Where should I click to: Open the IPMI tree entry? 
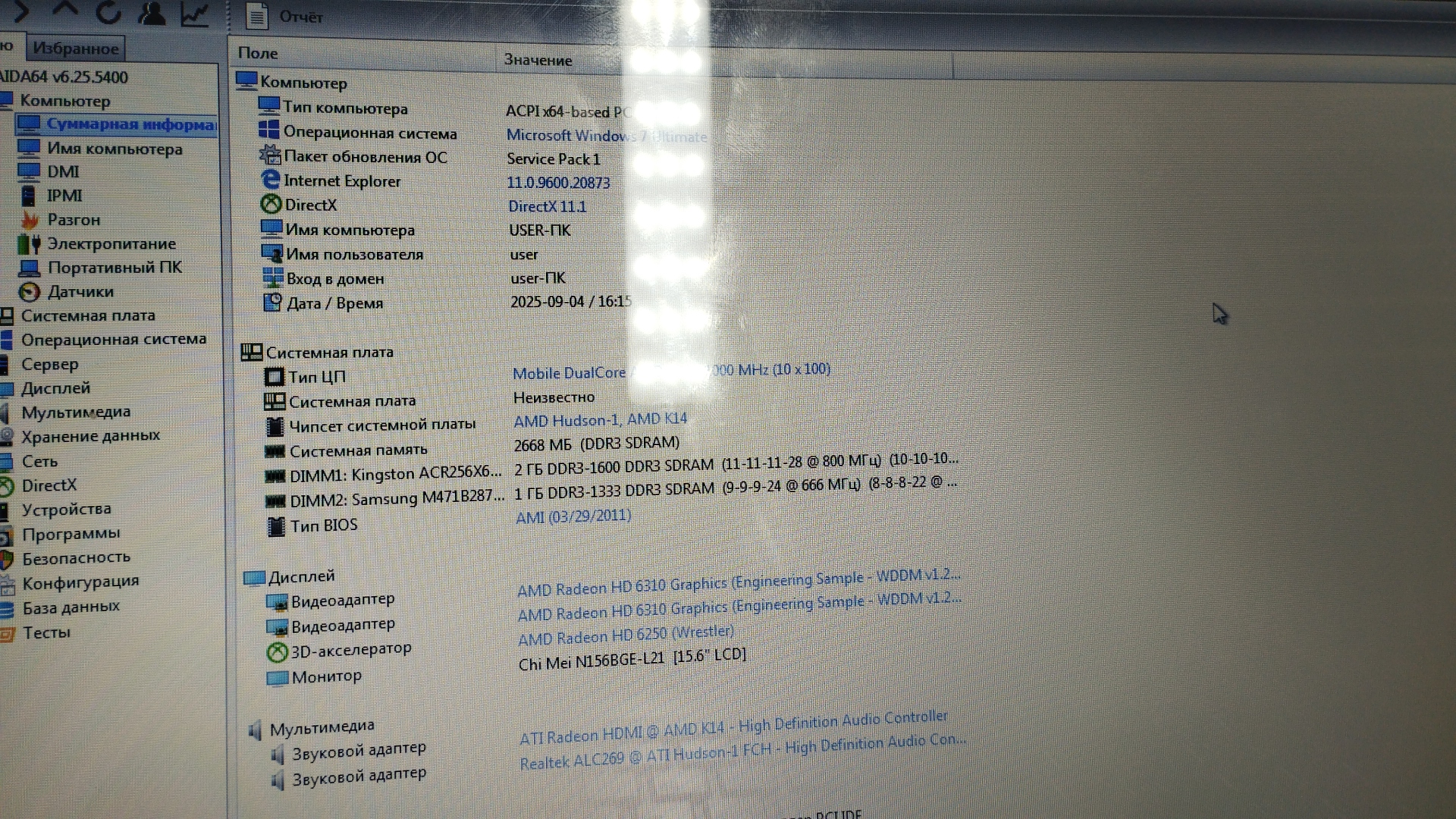[x=64, y=196]
